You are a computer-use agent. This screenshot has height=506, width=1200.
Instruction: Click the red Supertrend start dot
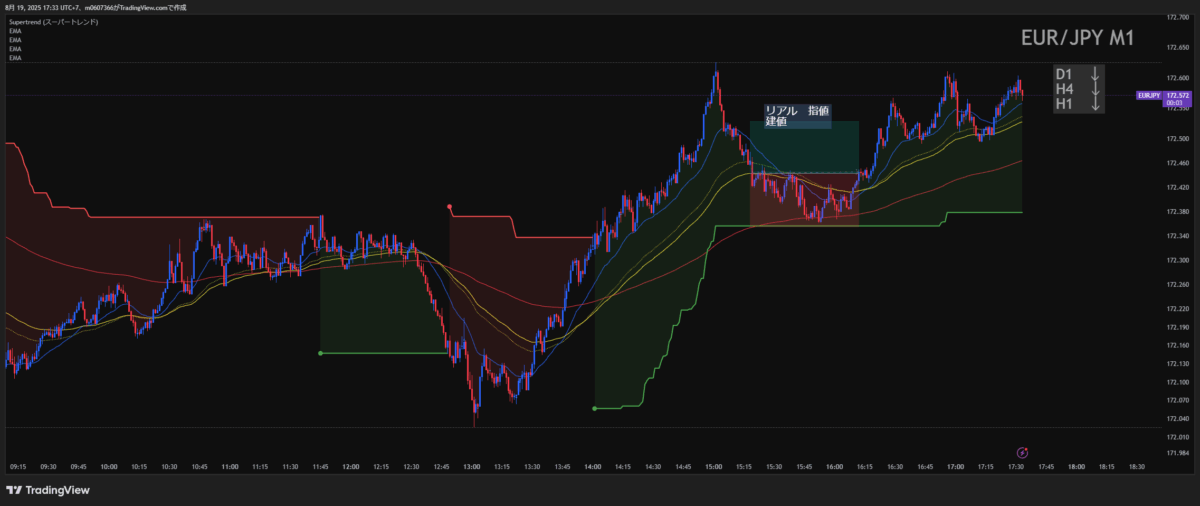449,207
